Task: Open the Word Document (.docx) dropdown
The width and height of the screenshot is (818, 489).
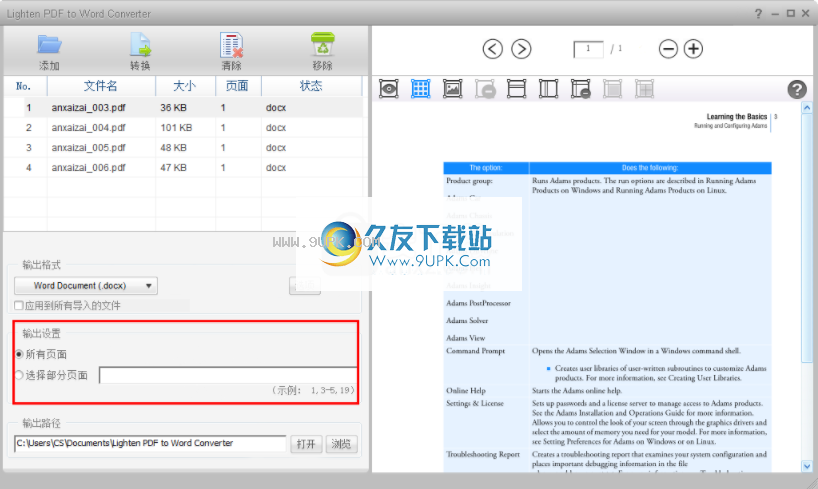Action: (86, 286)
